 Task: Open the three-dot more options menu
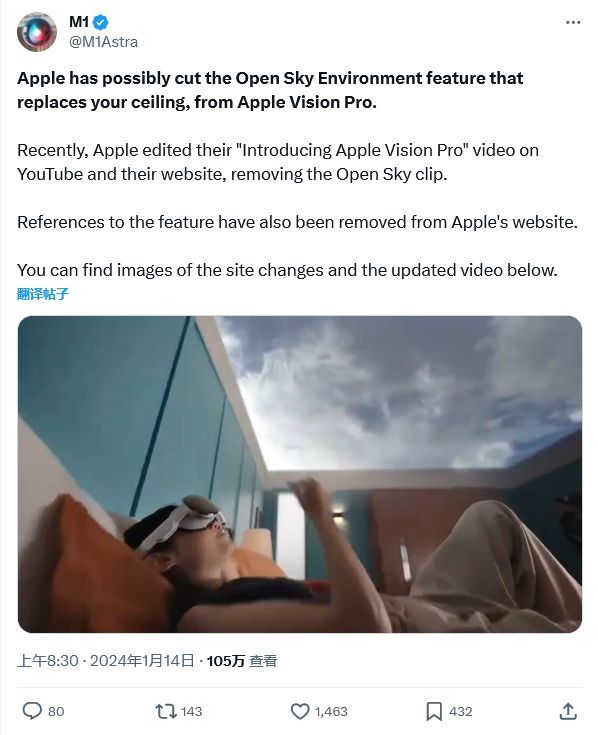click(x=573, y=22)
